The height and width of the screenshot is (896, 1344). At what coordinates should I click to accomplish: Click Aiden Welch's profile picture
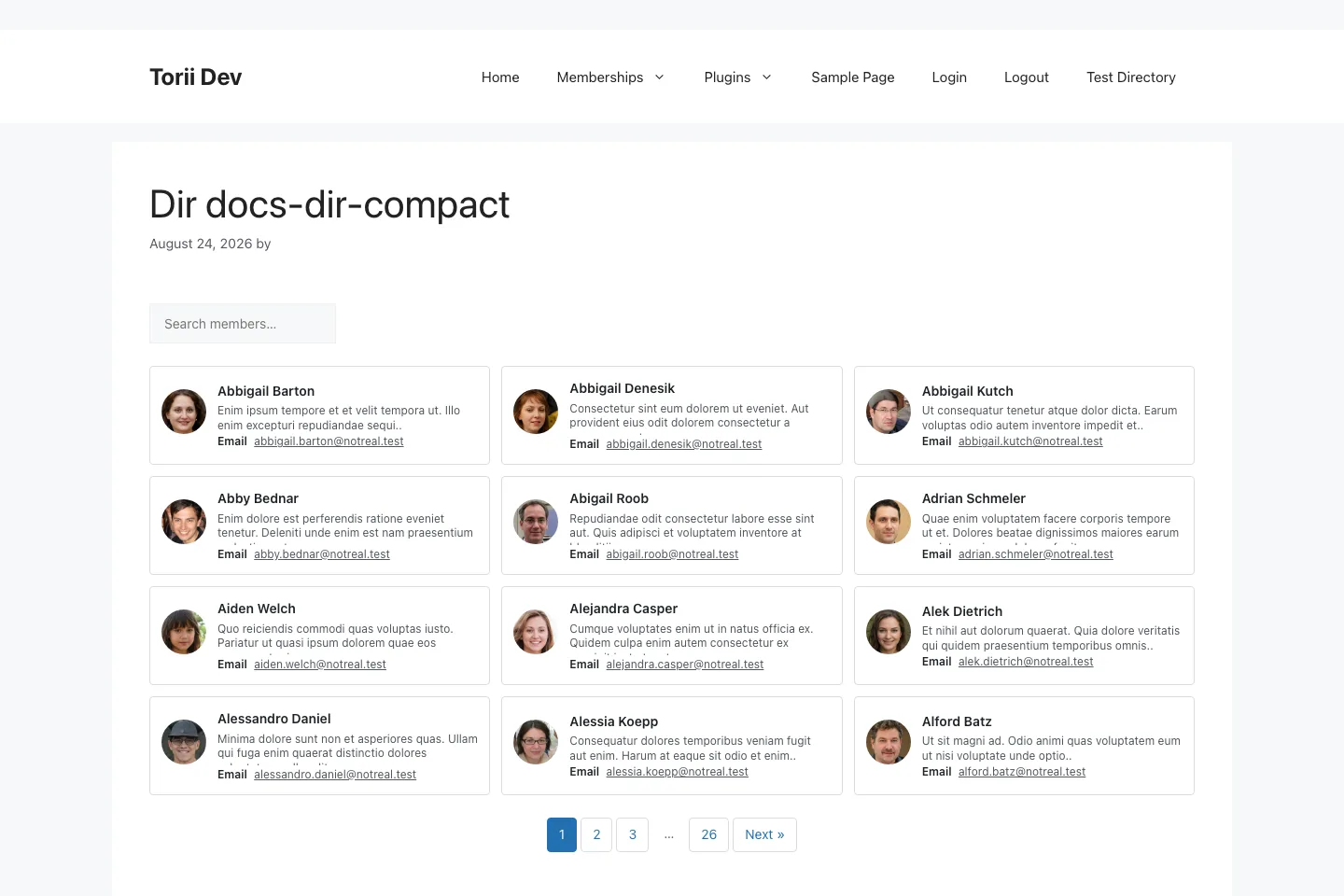coord(184,632)
